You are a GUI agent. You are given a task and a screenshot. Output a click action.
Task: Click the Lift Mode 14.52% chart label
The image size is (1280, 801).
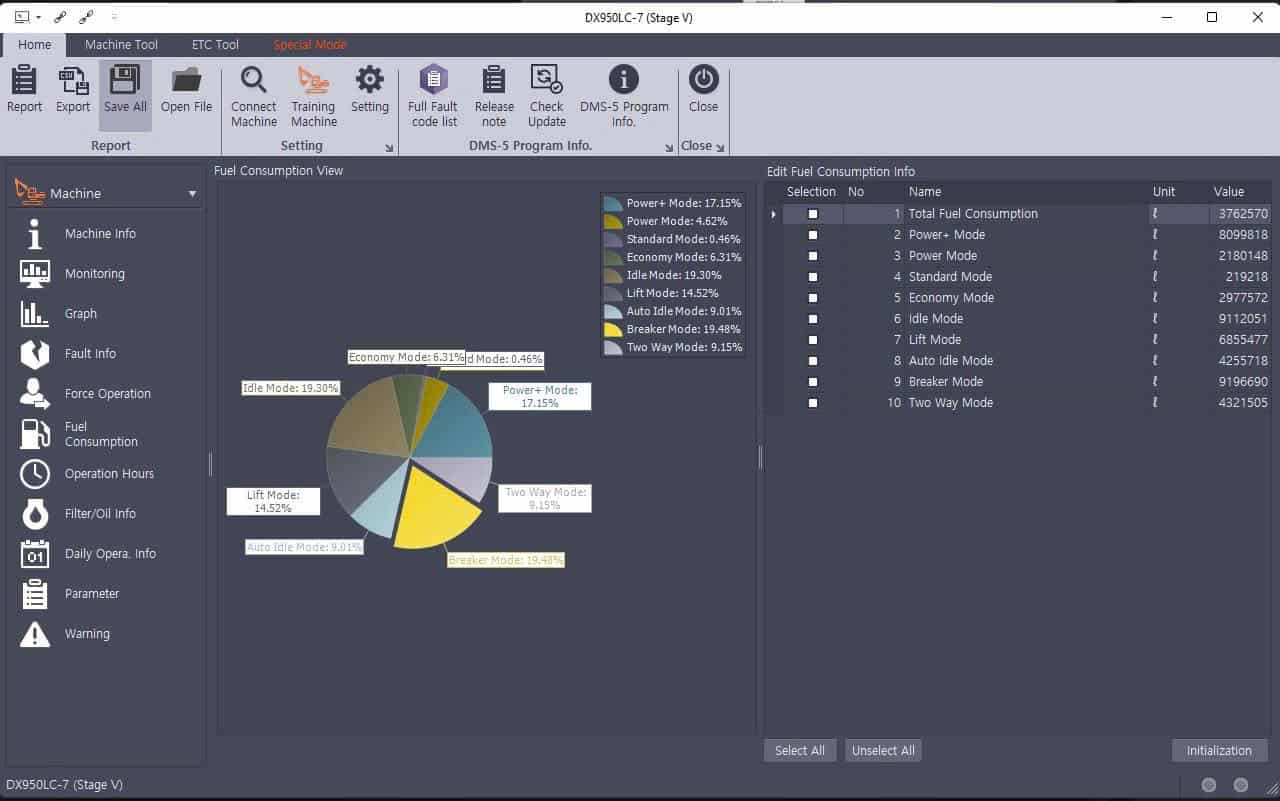coord(273,502)
